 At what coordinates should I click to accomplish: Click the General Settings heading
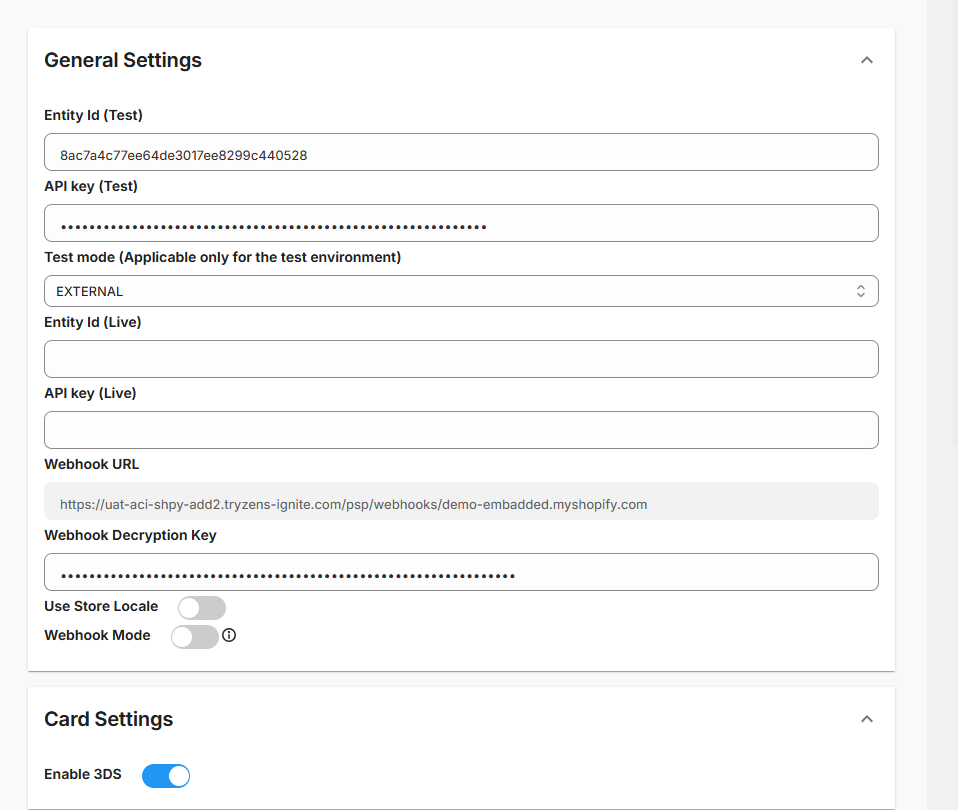click(123, 60)
